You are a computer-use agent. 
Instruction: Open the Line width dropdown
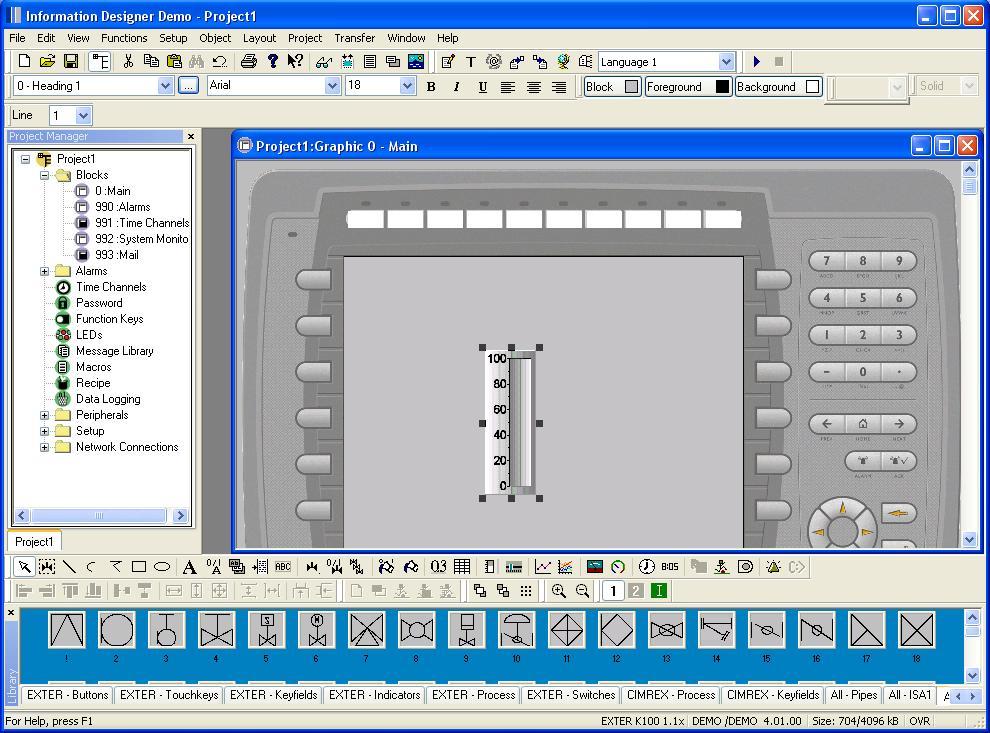pyautogui.click(x=83, y=115)
